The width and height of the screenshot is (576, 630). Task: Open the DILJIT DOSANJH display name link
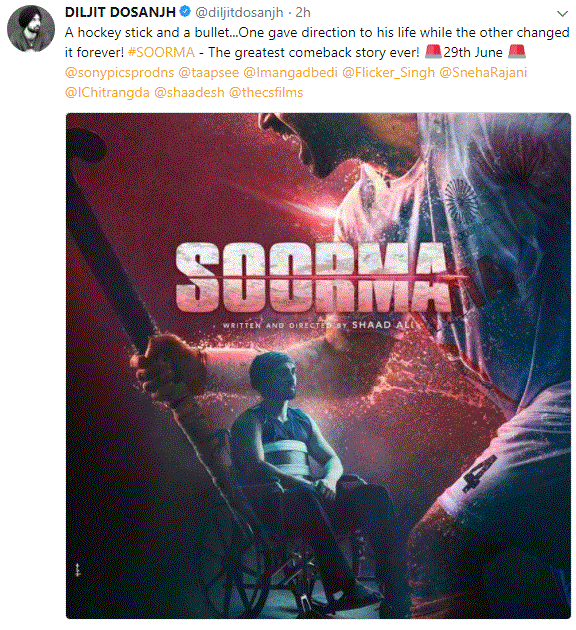point(120,12)
